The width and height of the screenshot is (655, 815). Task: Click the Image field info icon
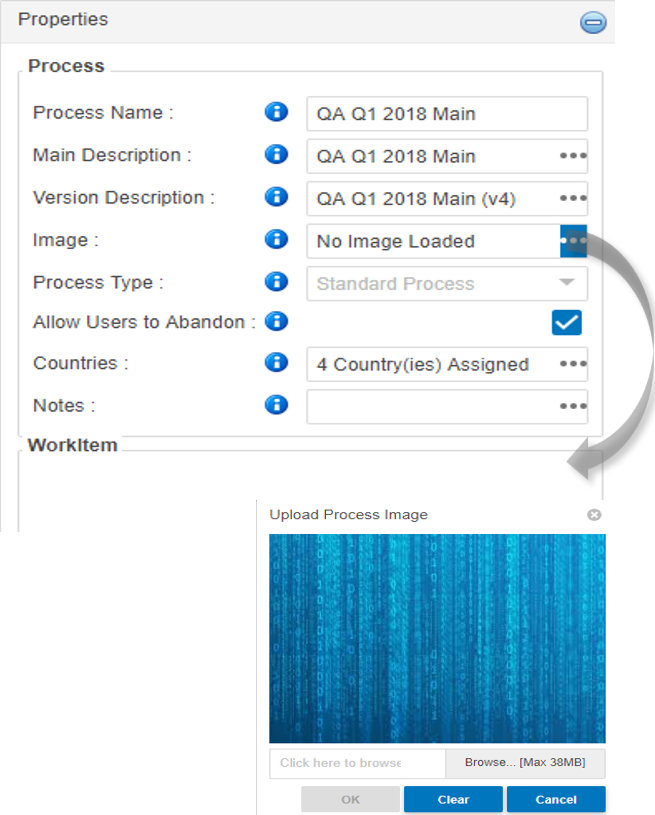pyautogui.click(x=276, y=239)
